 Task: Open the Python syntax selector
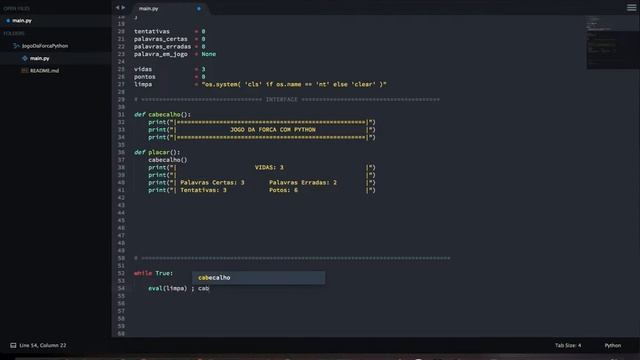(613, 345)
